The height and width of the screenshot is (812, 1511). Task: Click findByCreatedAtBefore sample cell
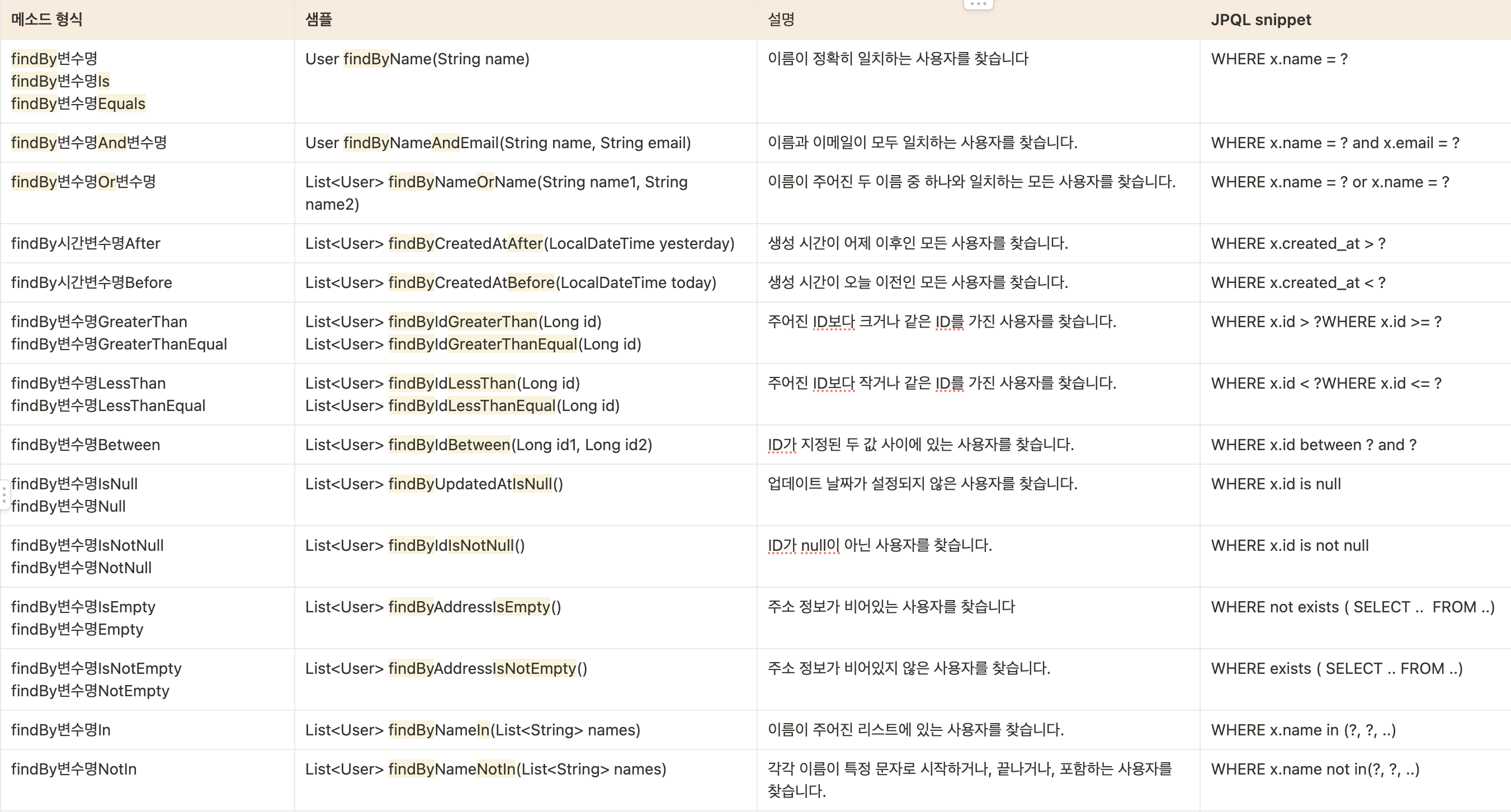point(511,283)
